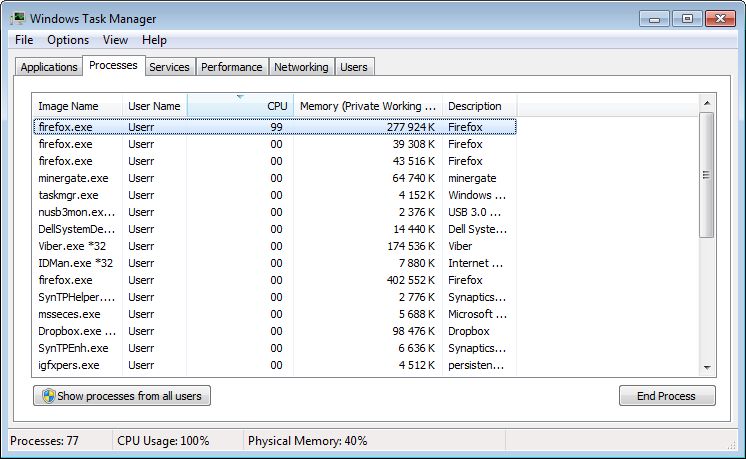Click the process list scrollbar thumb
Screen dimensions: 746x459
click(707, 175)
